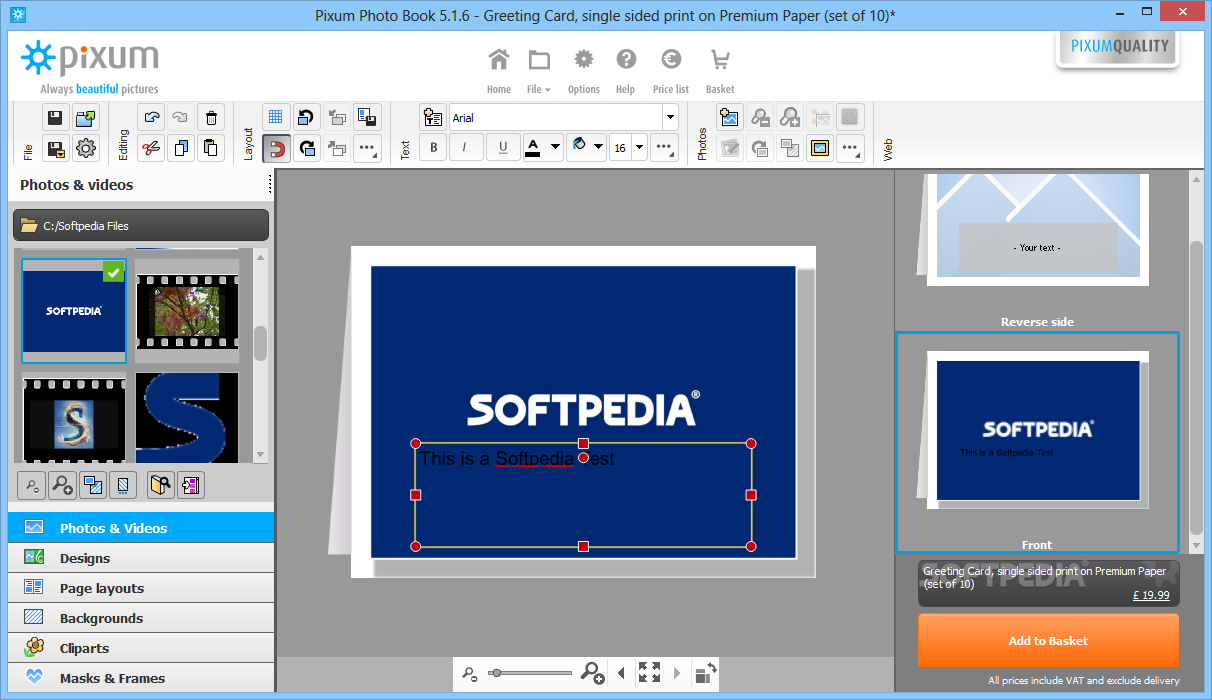The image size is (1212, 700).
Task: Open more Text options
Action: pos(664,148)
